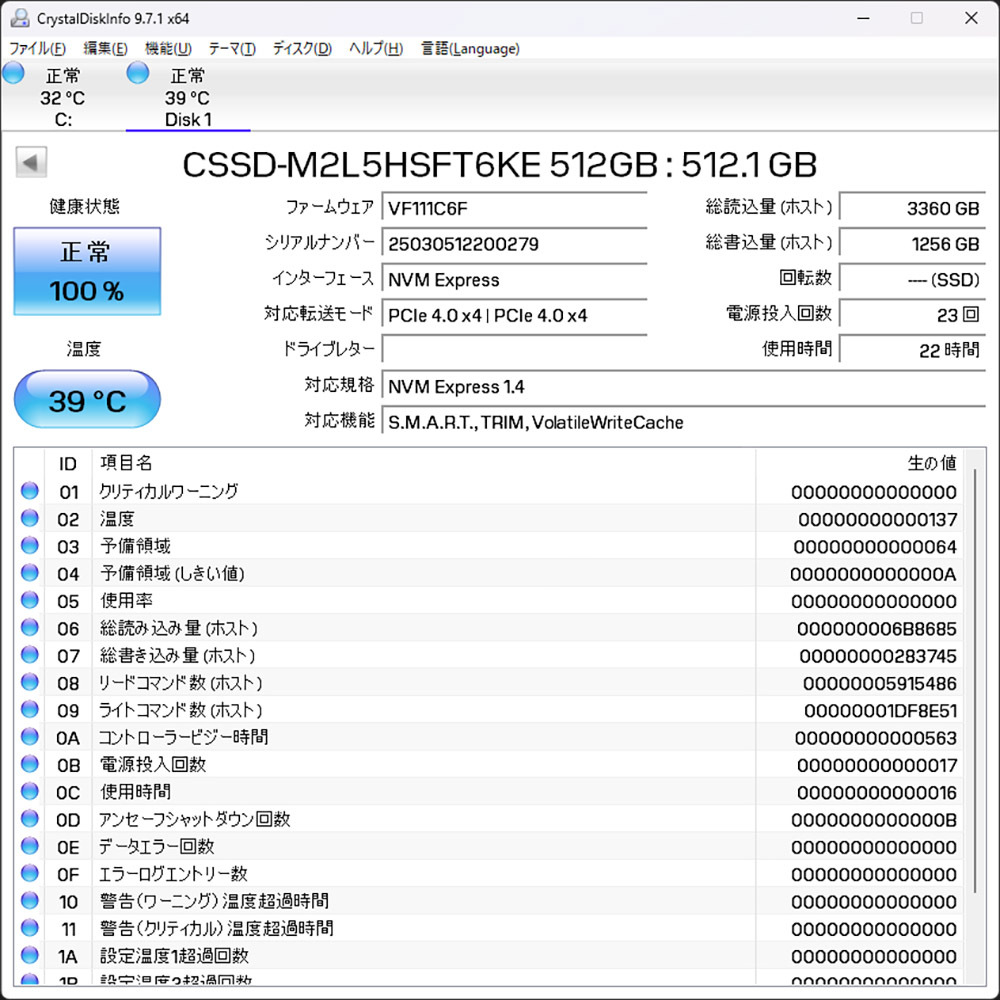The image size is (1000, 1000).
Task: Click the serial number field
Action: pos(514,244)
